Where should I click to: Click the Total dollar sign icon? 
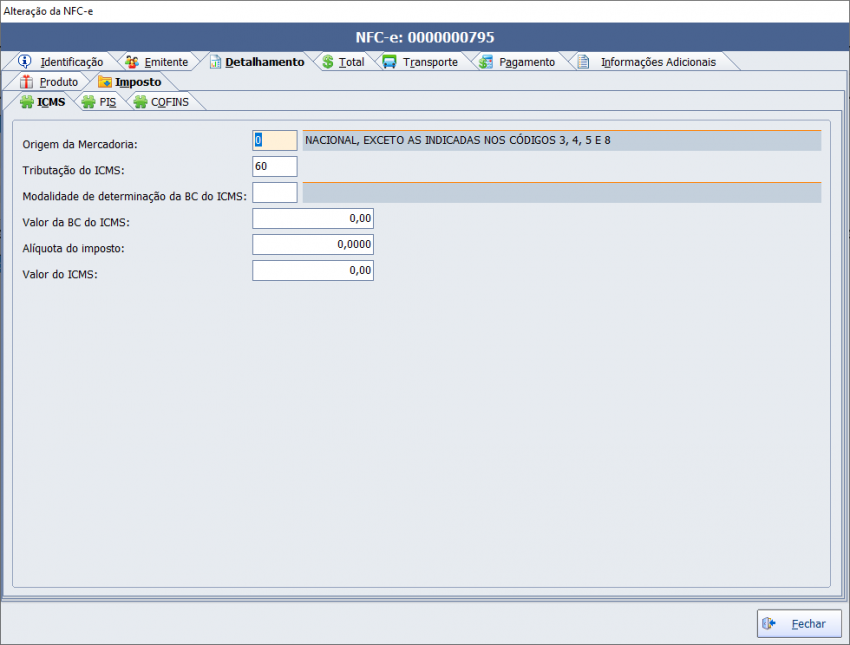click(x=327, y=62)
